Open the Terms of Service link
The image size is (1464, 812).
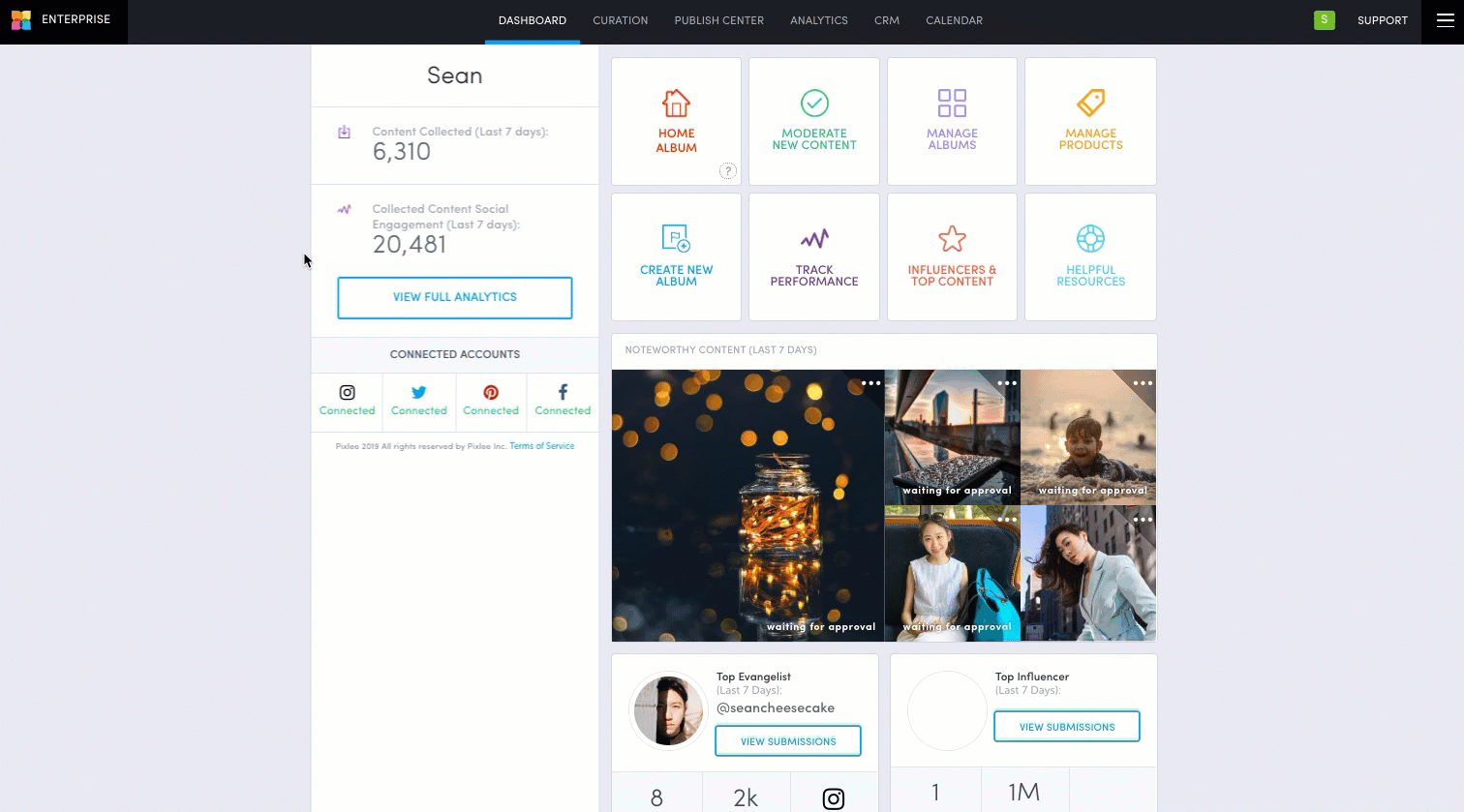[x=541, y=446]
